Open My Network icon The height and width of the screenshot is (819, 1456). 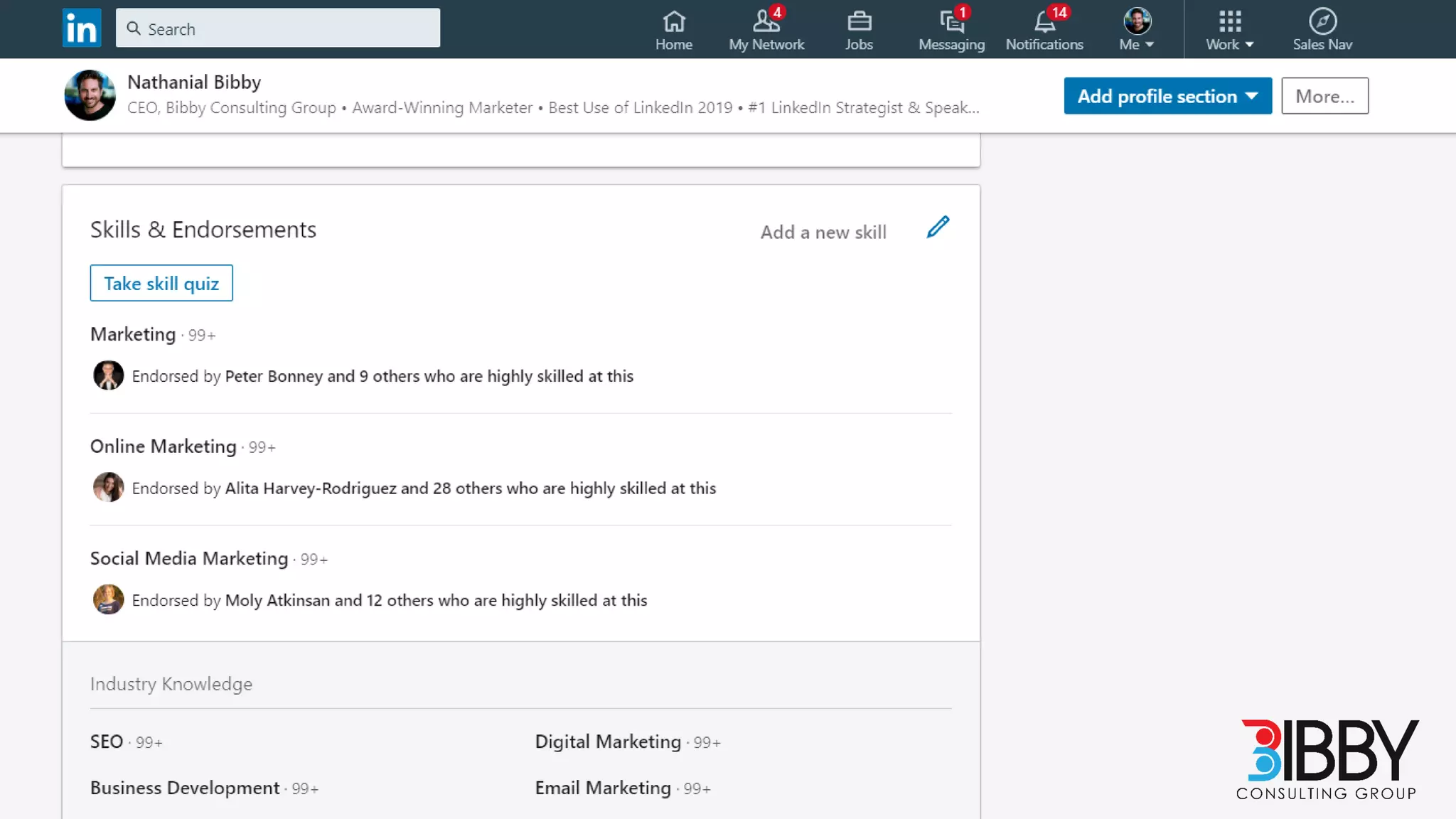point(766,30)
